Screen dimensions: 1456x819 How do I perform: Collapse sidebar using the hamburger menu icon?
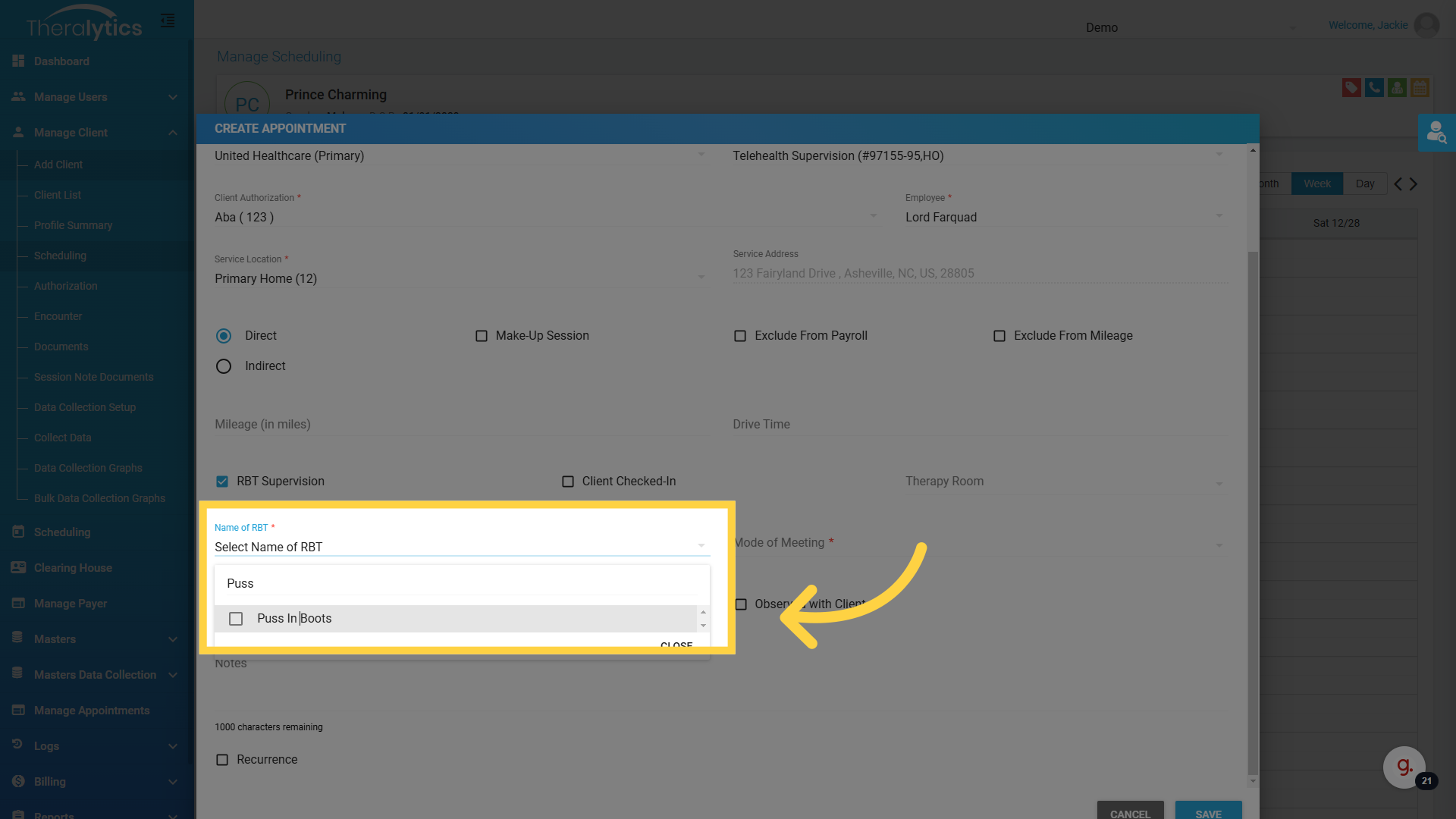[x=168, y=20]
